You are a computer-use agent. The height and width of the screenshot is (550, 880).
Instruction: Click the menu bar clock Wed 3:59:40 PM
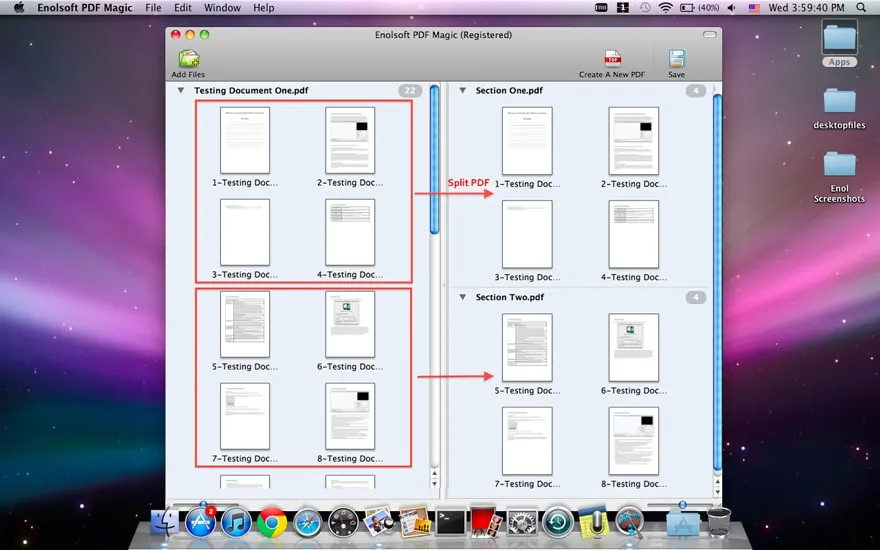[806, 8]
